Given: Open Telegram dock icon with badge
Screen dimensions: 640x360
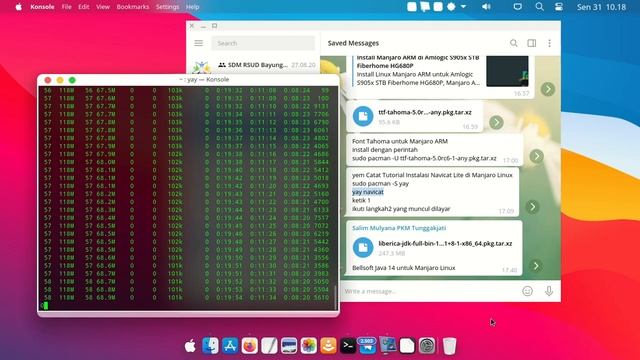Looking at the screenshot, I should (367, 346).
